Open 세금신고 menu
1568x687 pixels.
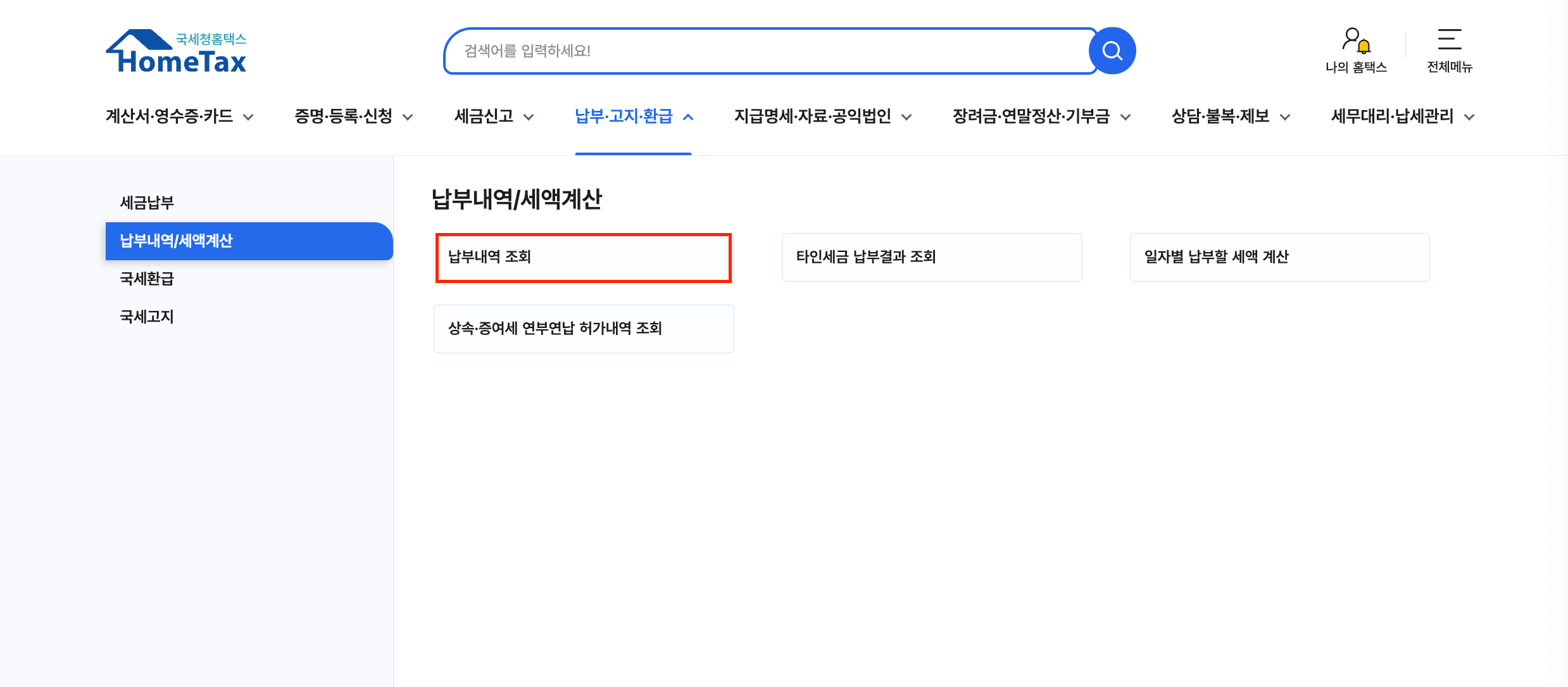coord(484,117)
